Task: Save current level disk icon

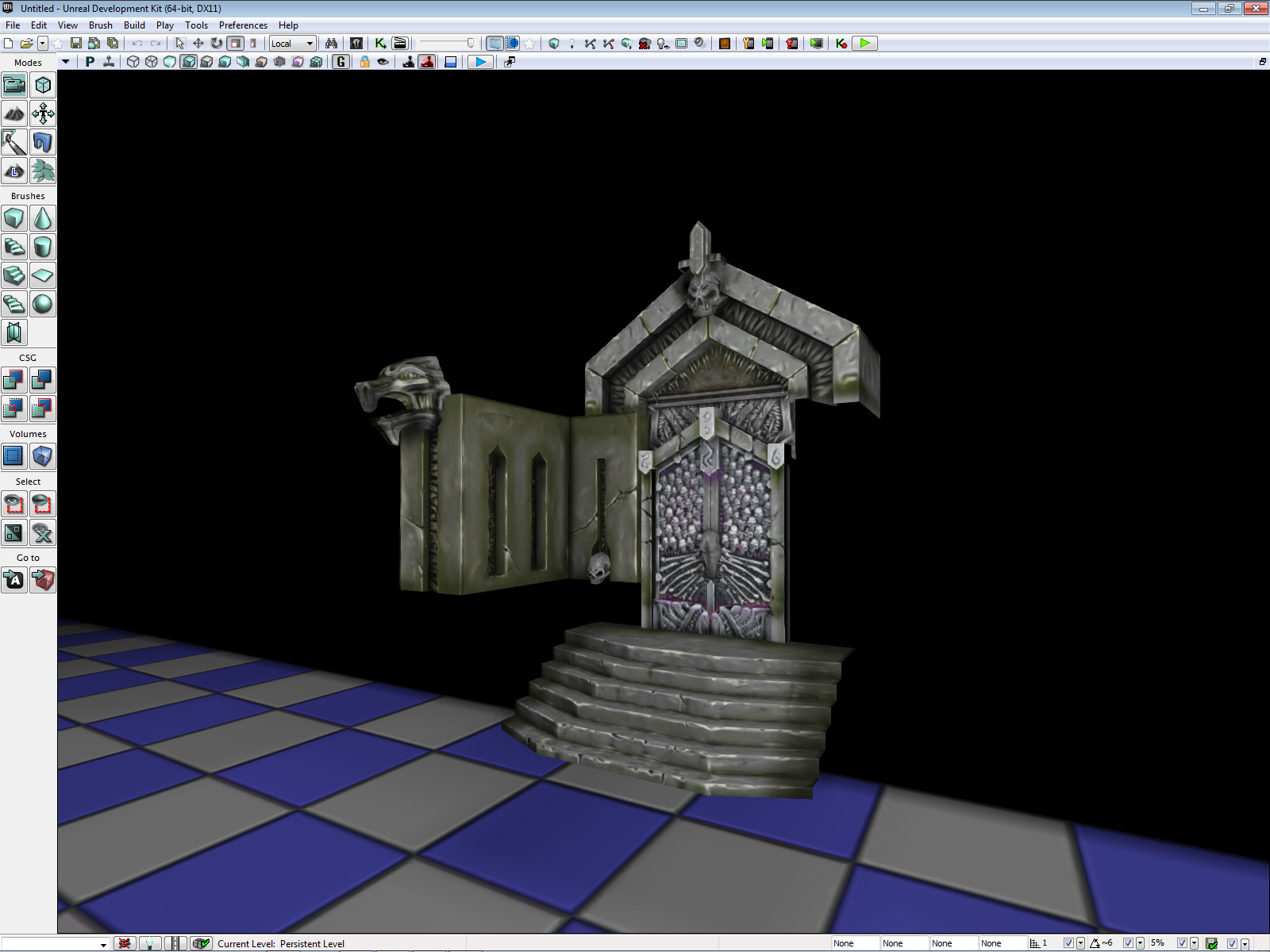Action: coord(76,44)
